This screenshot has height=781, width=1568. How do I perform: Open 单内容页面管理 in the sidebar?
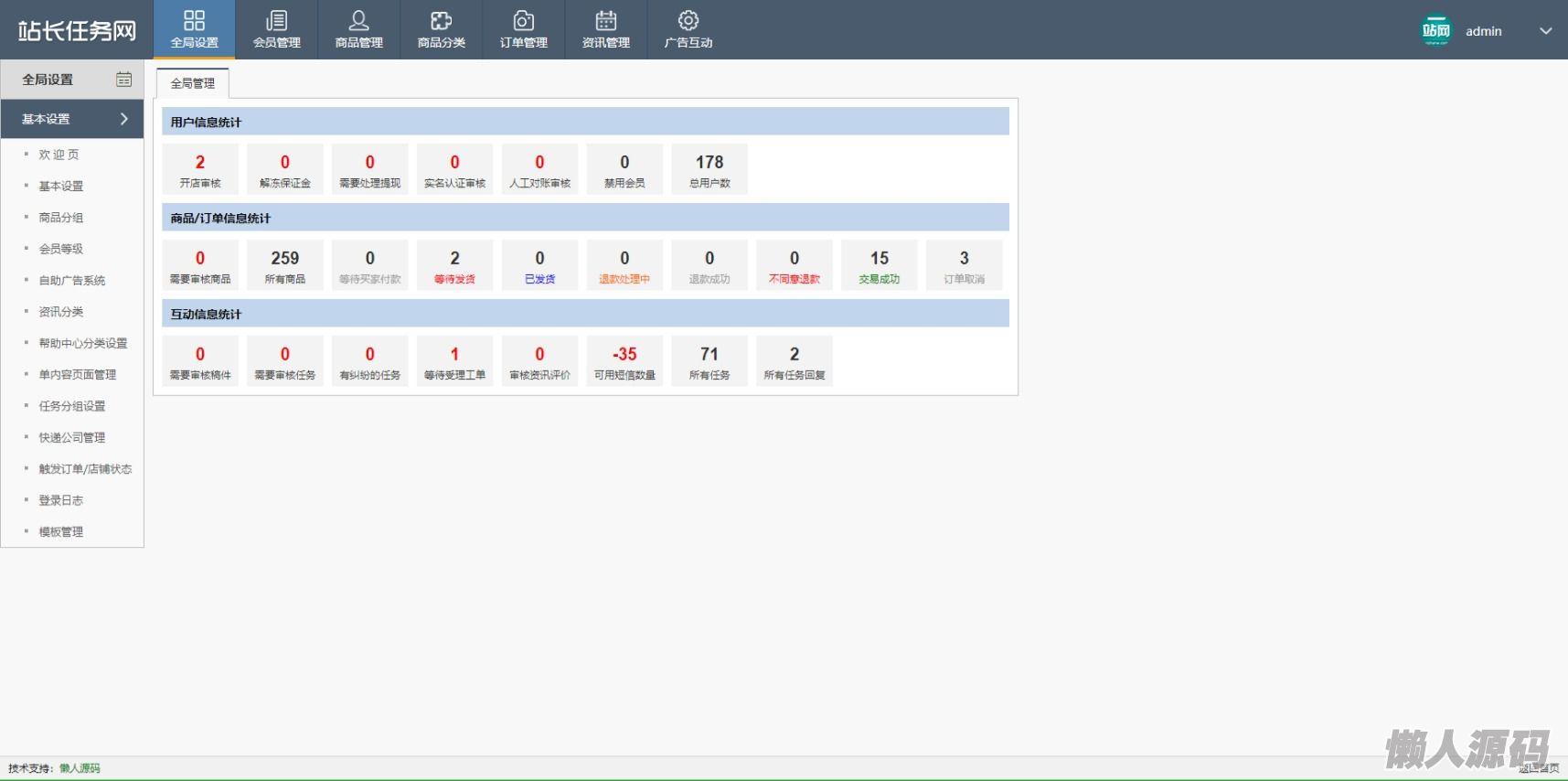coord(77,375)
